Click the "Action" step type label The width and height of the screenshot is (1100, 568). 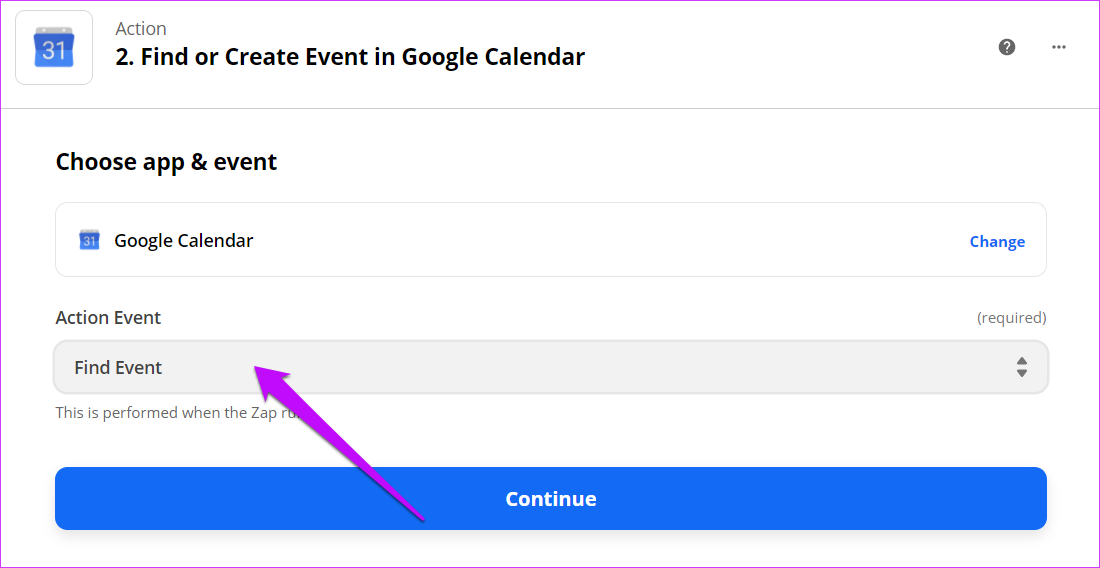point(141,28)
